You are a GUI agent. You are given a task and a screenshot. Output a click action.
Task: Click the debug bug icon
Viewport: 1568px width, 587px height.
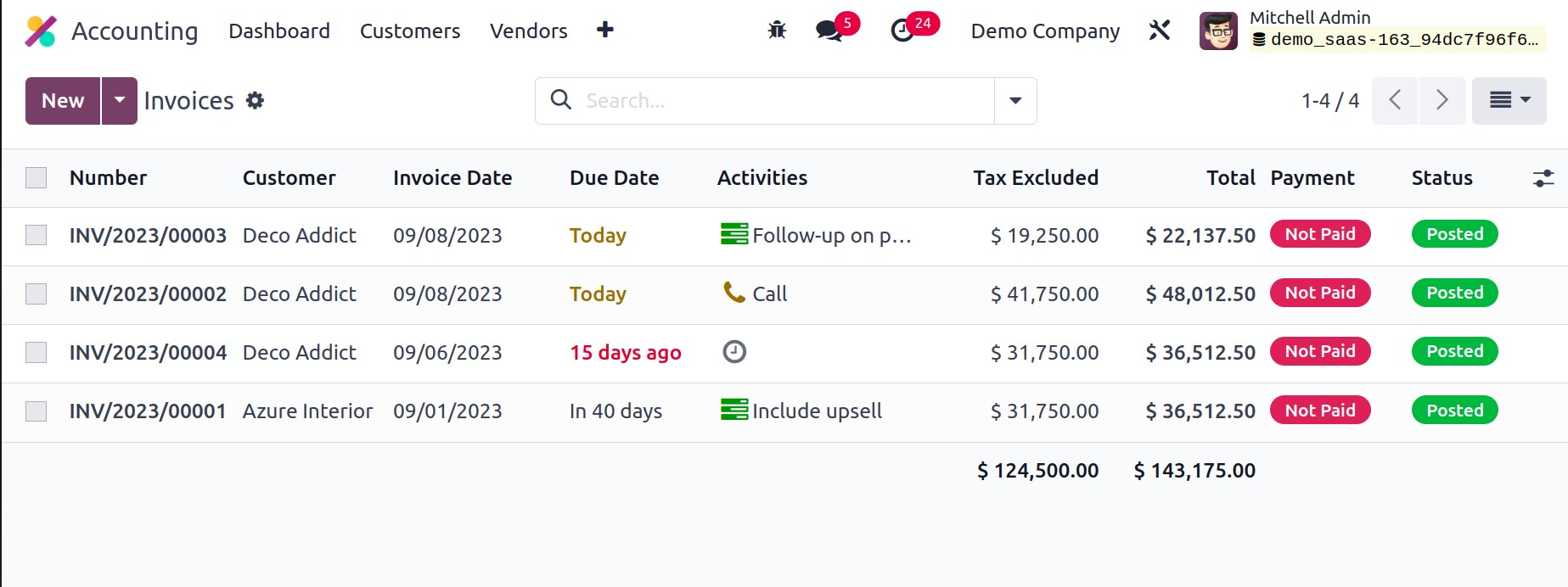[x=777, y=31]
